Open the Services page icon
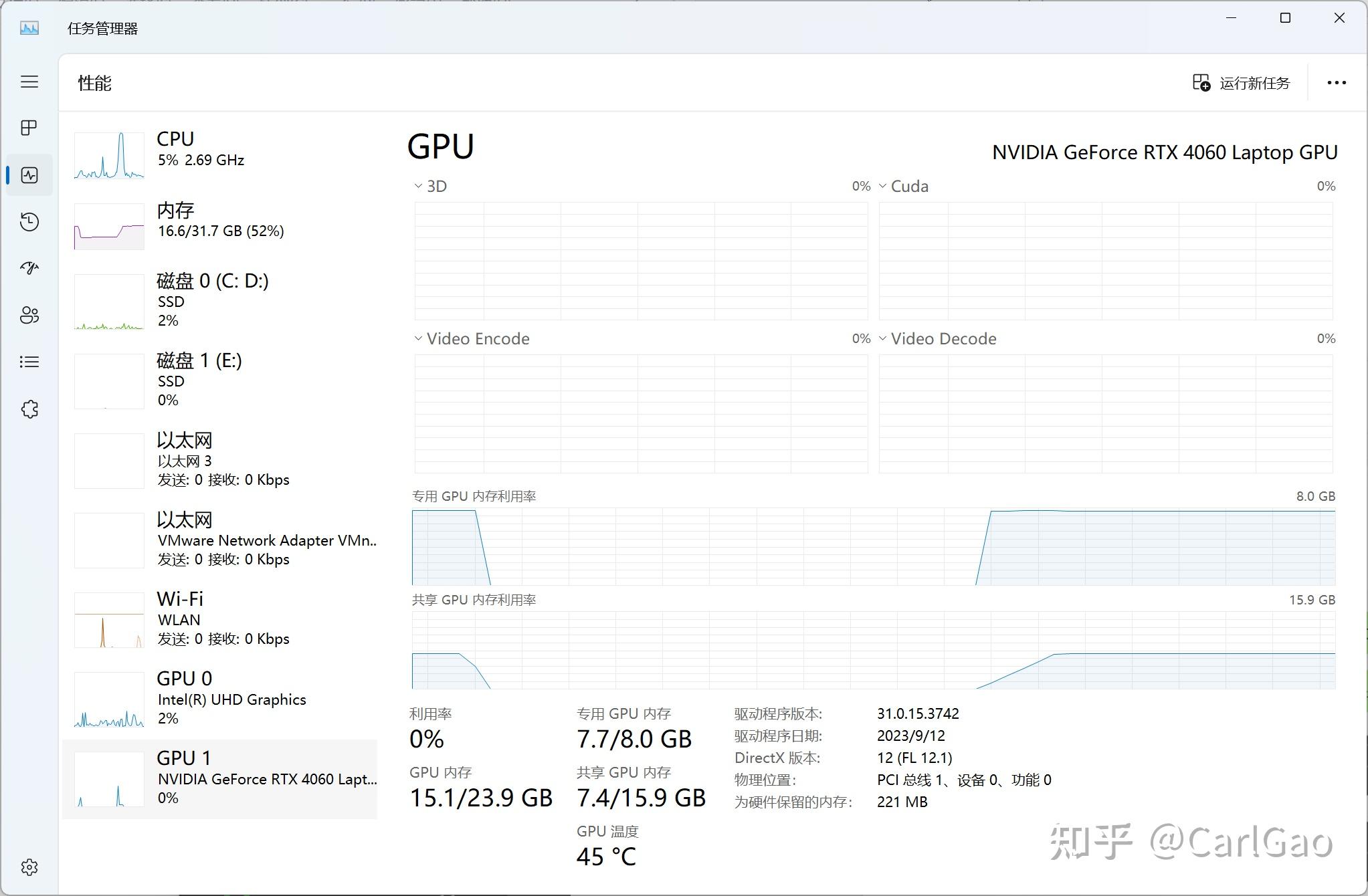Viewport: 1368px width, 896px height. coord(29,409)
